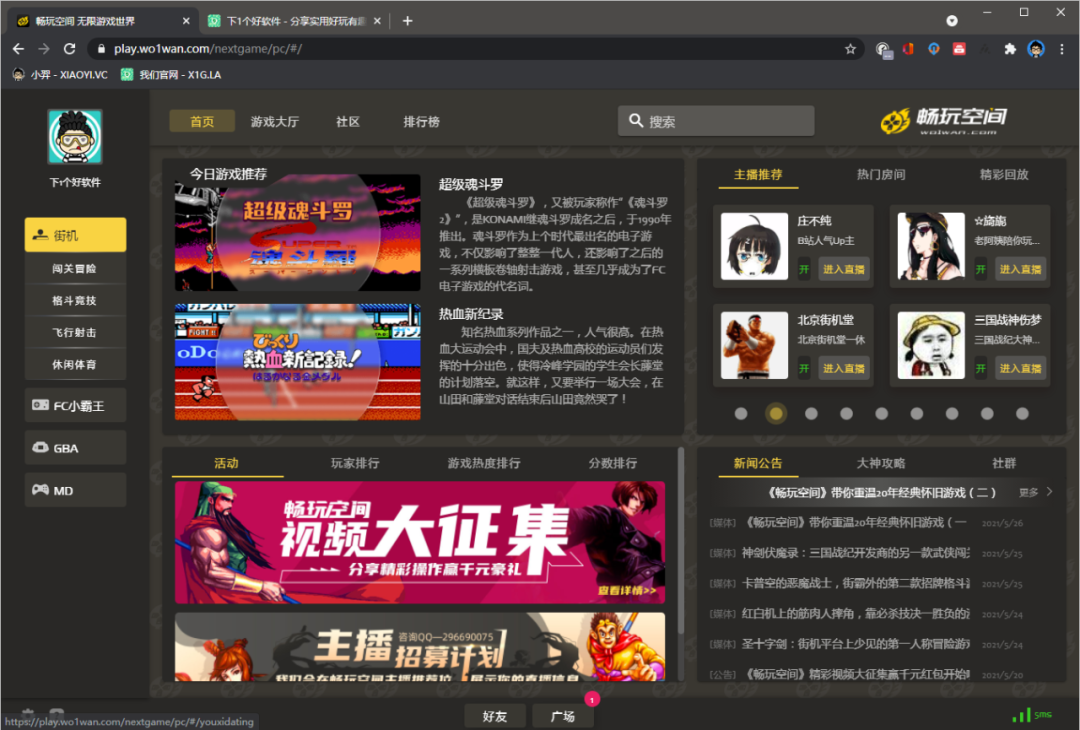1080x730 pixels.
Task: Select the first carousel page dot
Action: tap(740, 413)
